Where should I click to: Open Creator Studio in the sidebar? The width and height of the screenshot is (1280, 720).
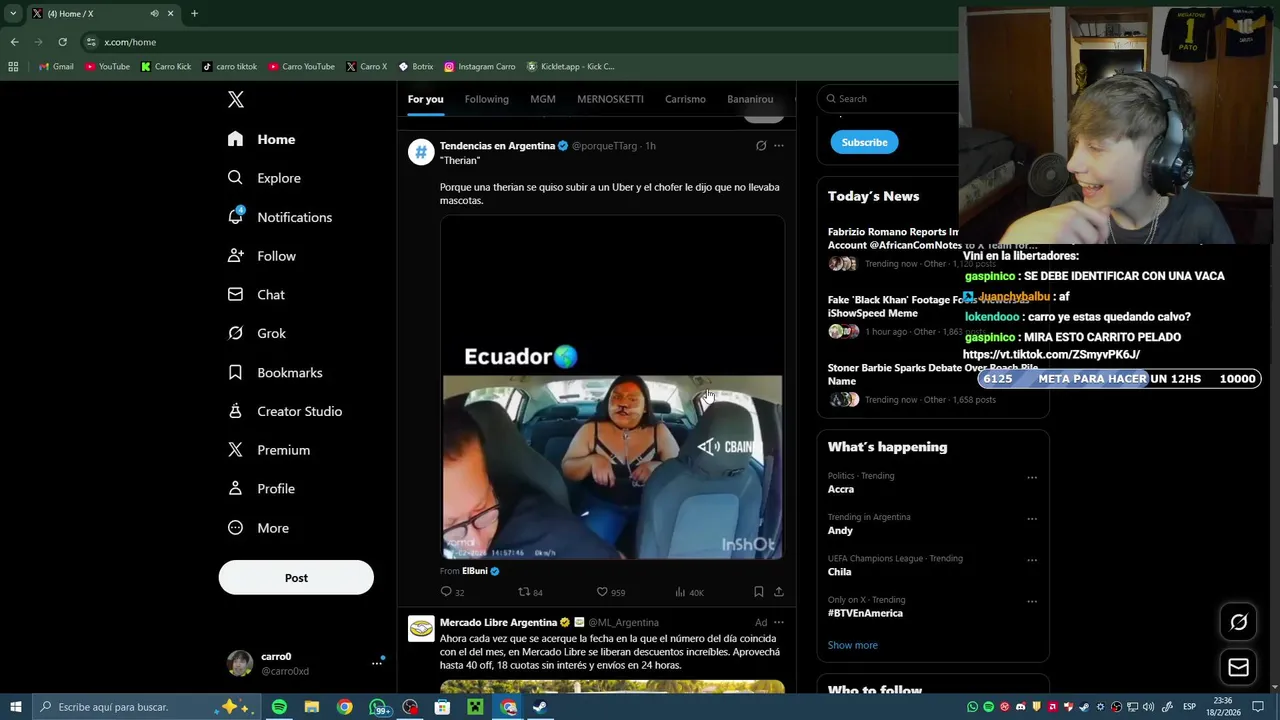coord(285,411)
